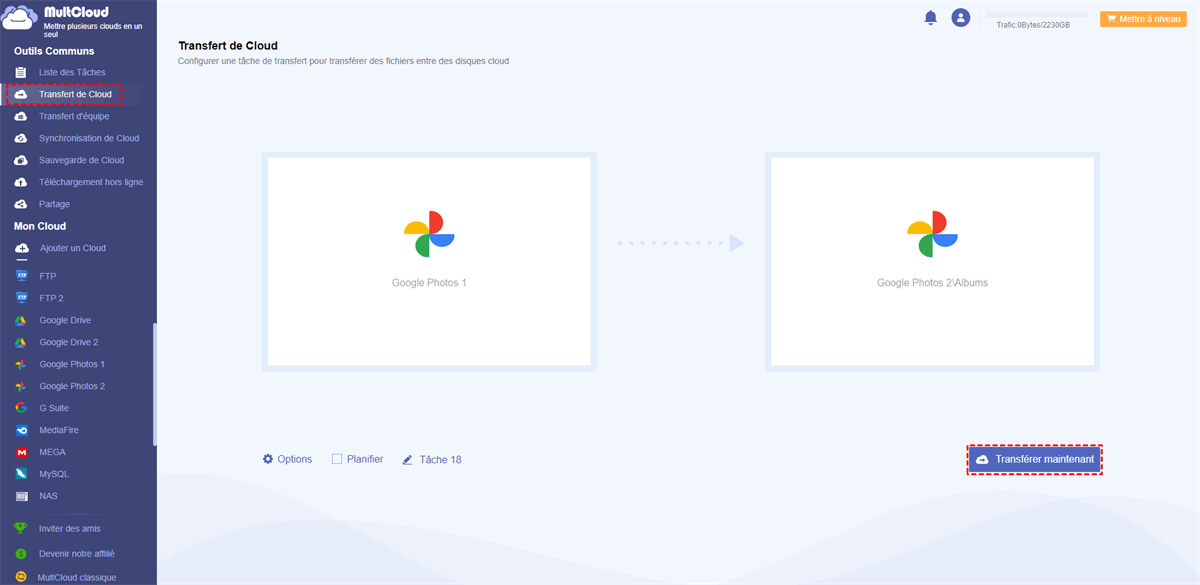Screen dimensions: 1200x585
Task: Click the FTP 2 drive icon
Action: pyautogui.click(x=21, y=298)
